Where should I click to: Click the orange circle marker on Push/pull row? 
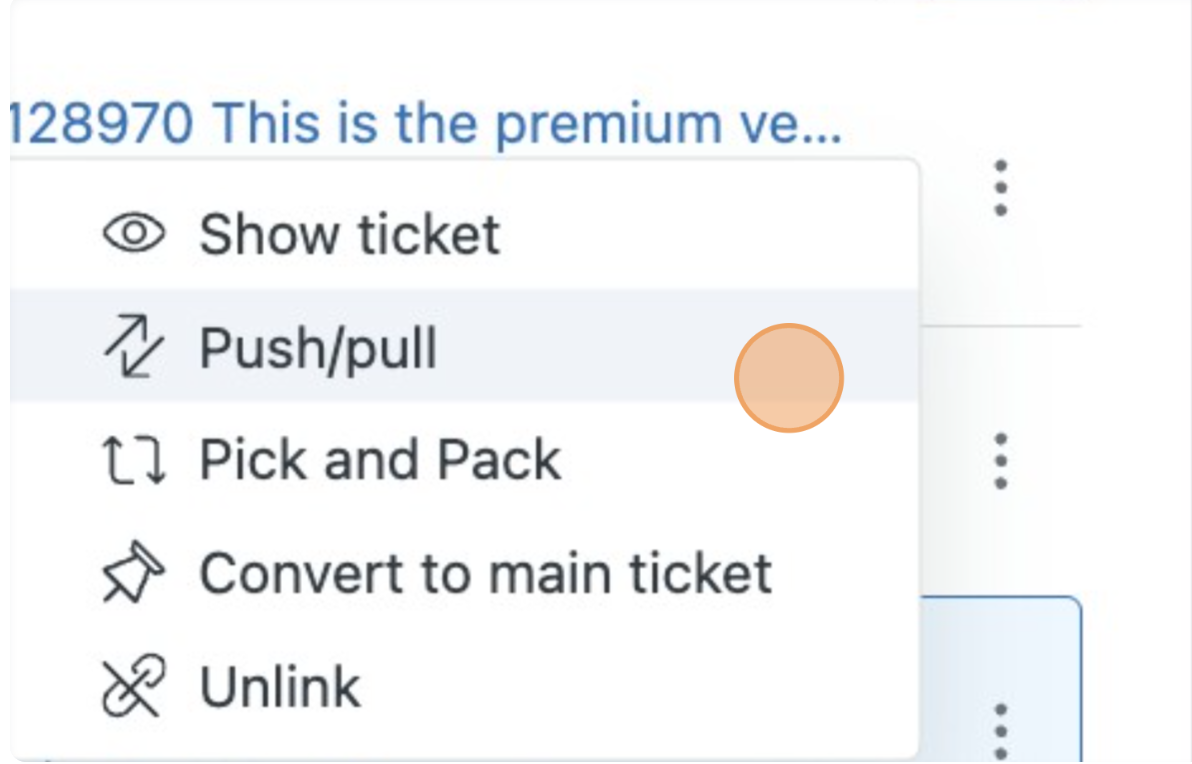pos(789,378)
